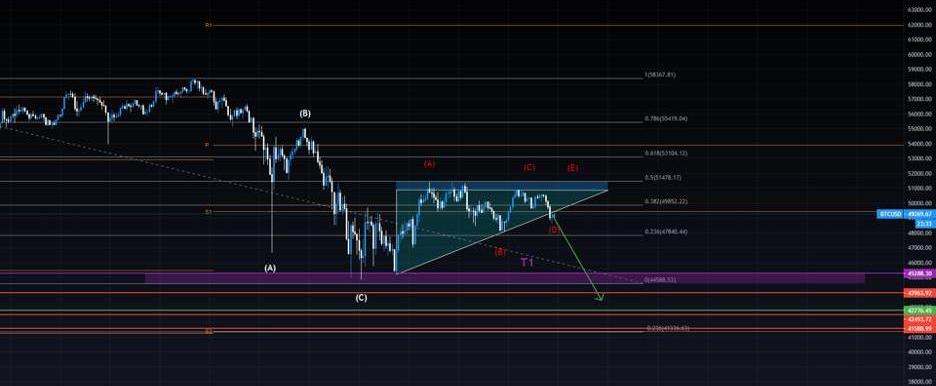The height and width of the screenshot is (386, 936).
Task: Select the 1 (58367) Fibonacci top label
Action: click(x=660, y=75)
